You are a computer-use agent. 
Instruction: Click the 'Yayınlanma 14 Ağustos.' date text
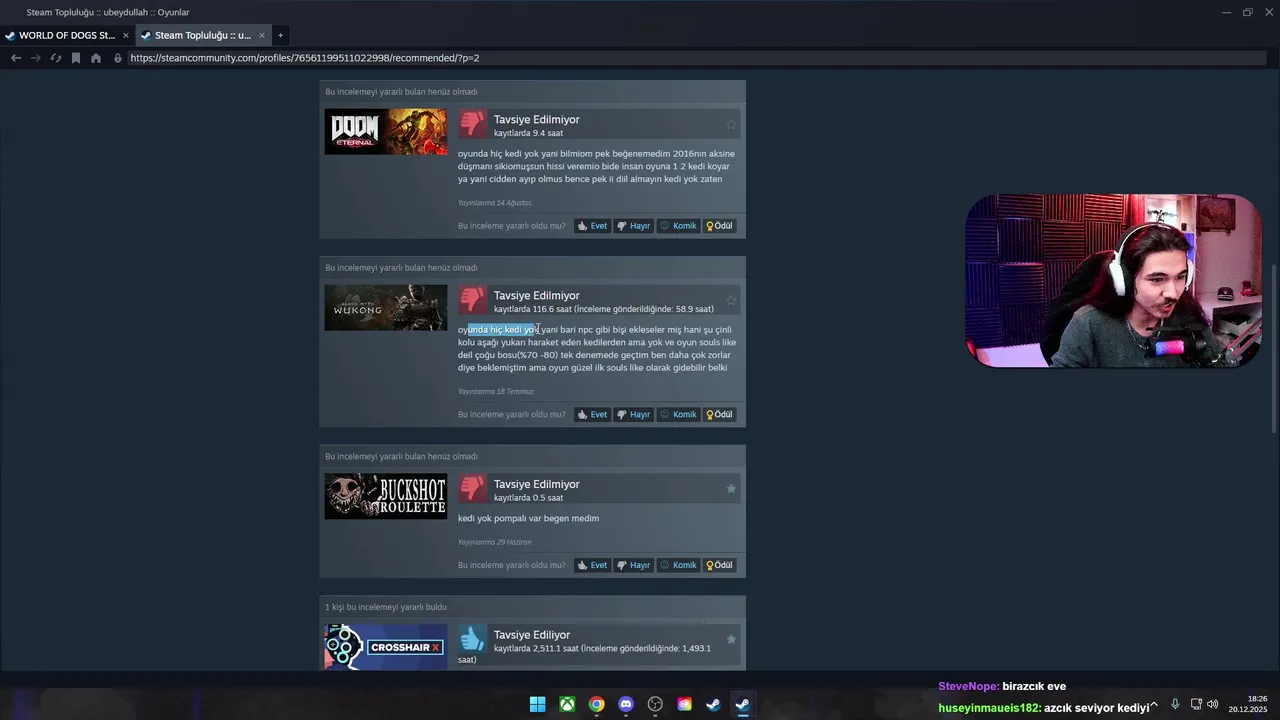[495, 203]
